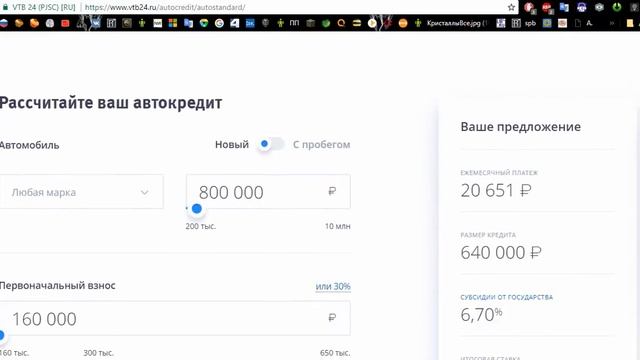The width and height of the screenshot is (640, 360).
Task: Click the 650 тыс. slider label
Action: point(335,353)
